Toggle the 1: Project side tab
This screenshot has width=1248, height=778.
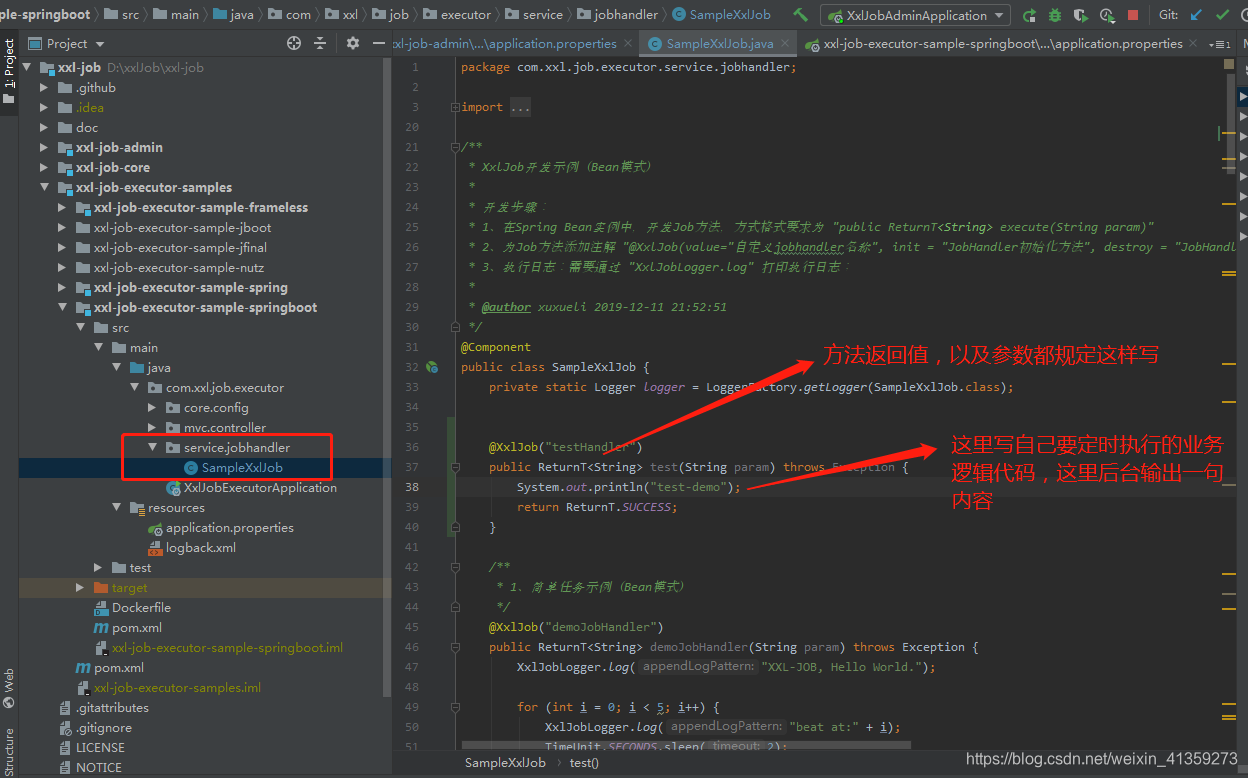click(9, 70)
